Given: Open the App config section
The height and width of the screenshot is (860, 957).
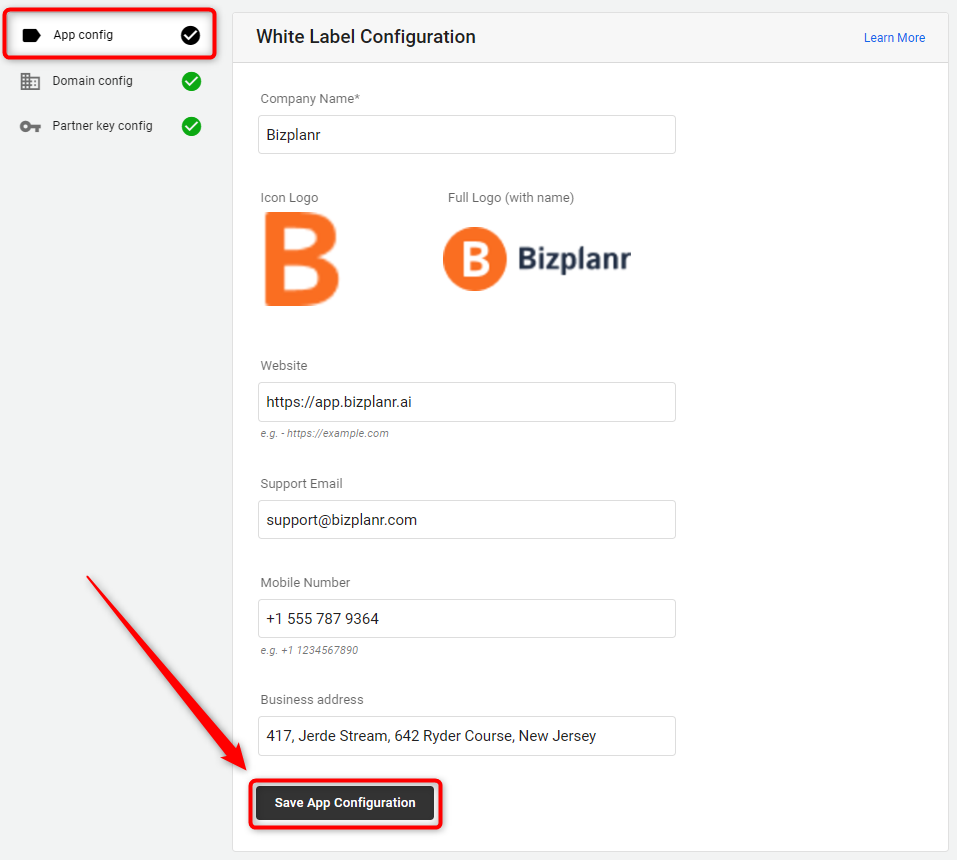Looking at the screenshot, I should point(110,35).
